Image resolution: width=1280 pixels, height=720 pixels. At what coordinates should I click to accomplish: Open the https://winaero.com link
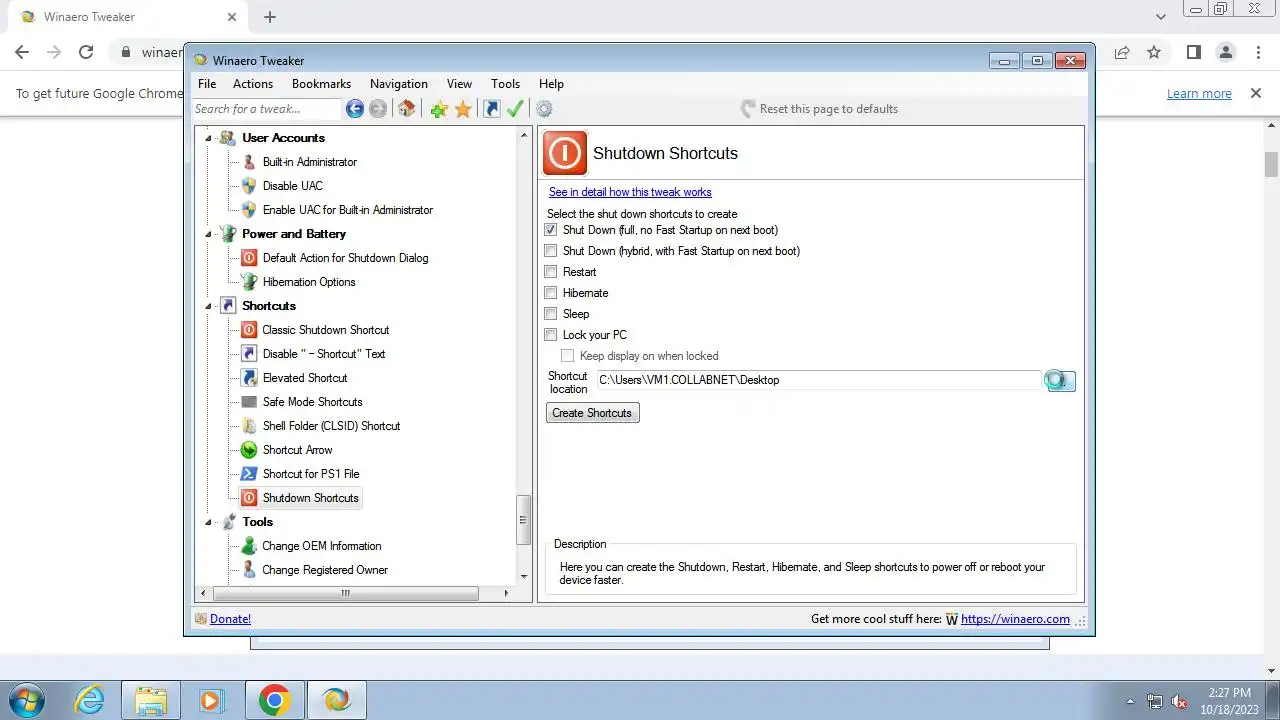tap(1015, 619)
